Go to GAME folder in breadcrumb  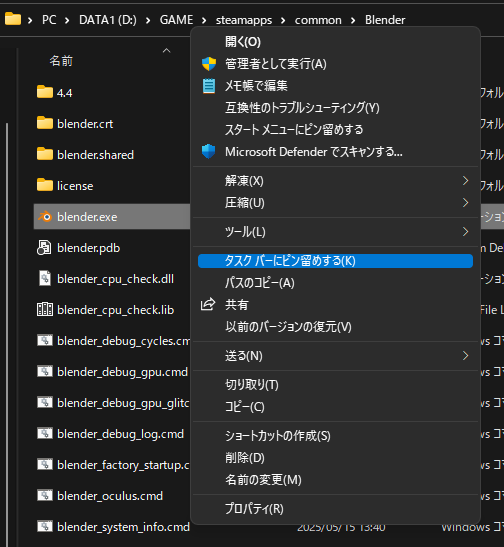point(176,20)
